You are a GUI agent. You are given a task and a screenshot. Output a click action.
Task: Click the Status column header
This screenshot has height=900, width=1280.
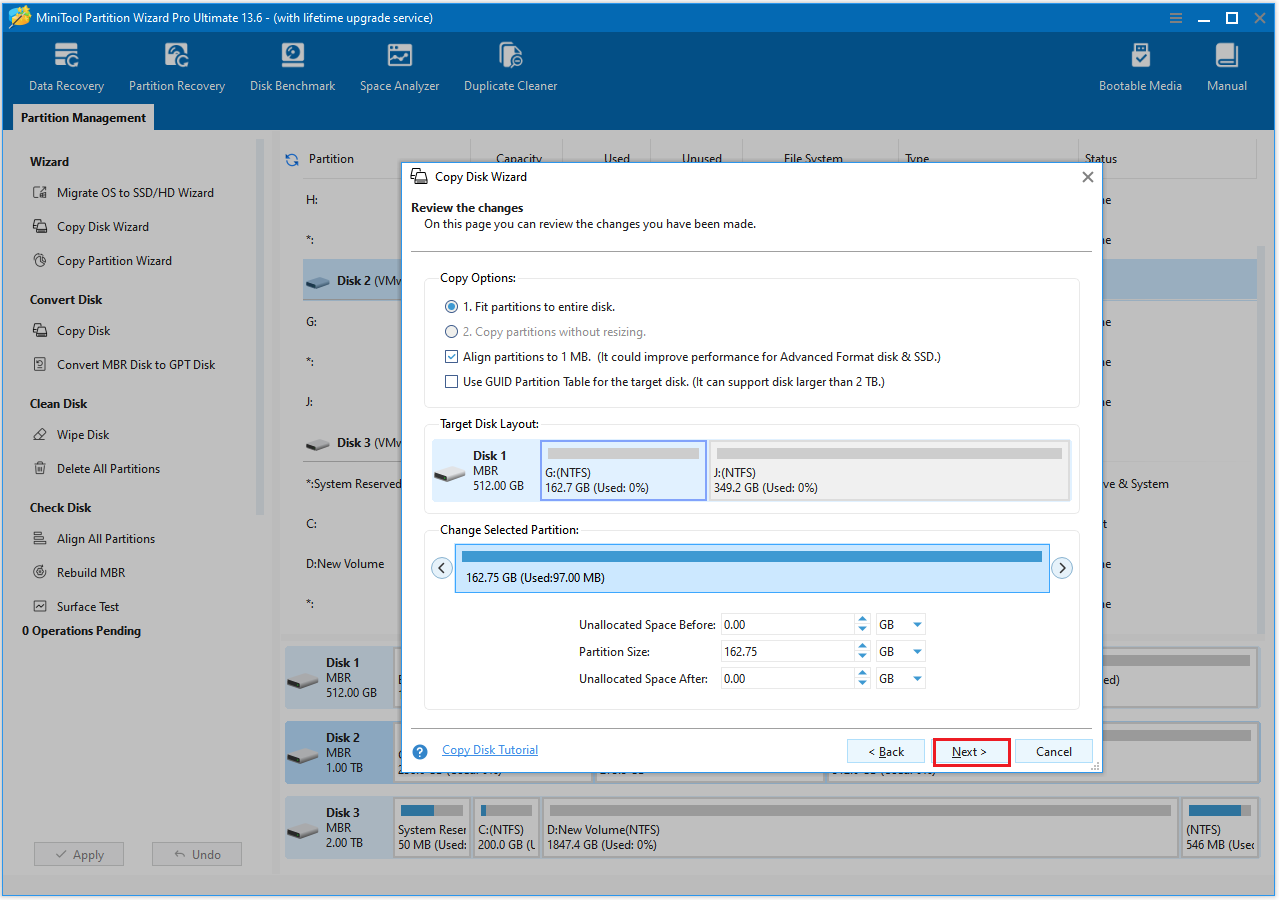pyautogui.click(x=1101, y=159)
